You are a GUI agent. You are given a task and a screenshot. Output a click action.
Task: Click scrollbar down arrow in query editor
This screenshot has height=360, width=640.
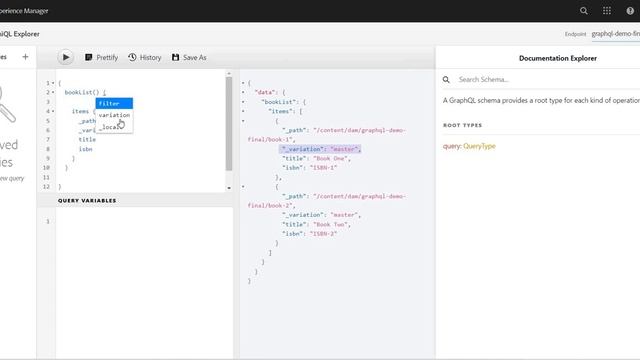229,188
